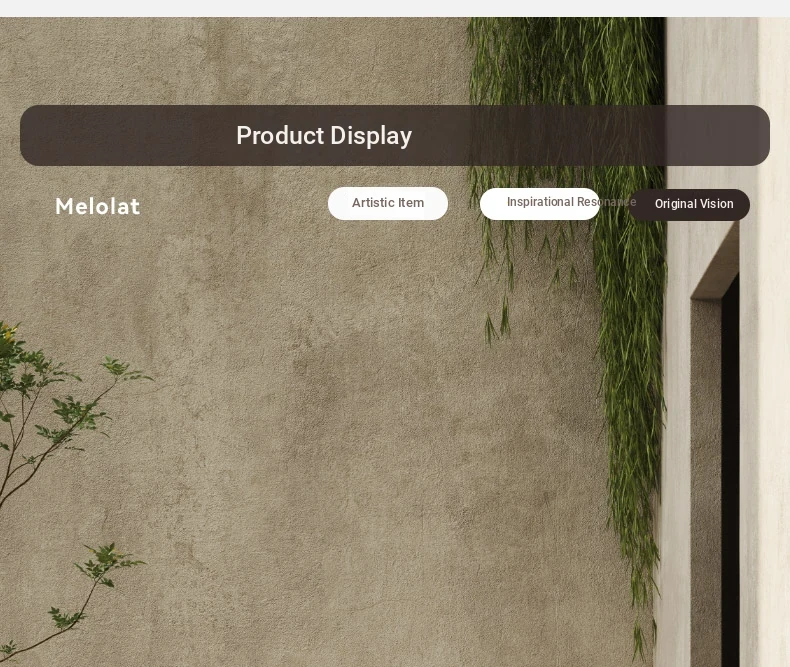Click the word Product in the banner
Image resolution: width=790 pixels, height=667 pixels.
[280, 136]
